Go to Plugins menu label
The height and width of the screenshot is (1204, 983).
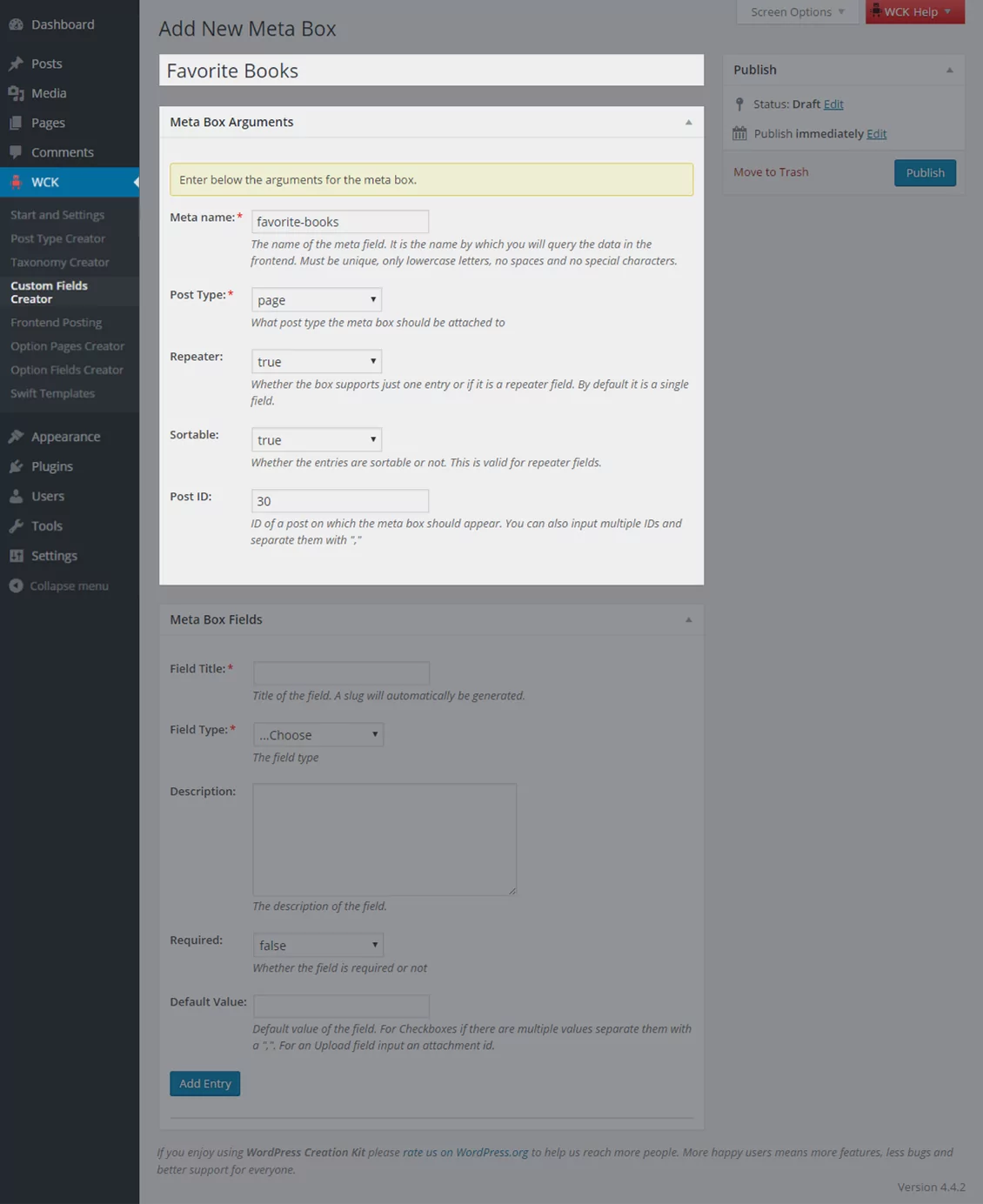tap(52, 466)
